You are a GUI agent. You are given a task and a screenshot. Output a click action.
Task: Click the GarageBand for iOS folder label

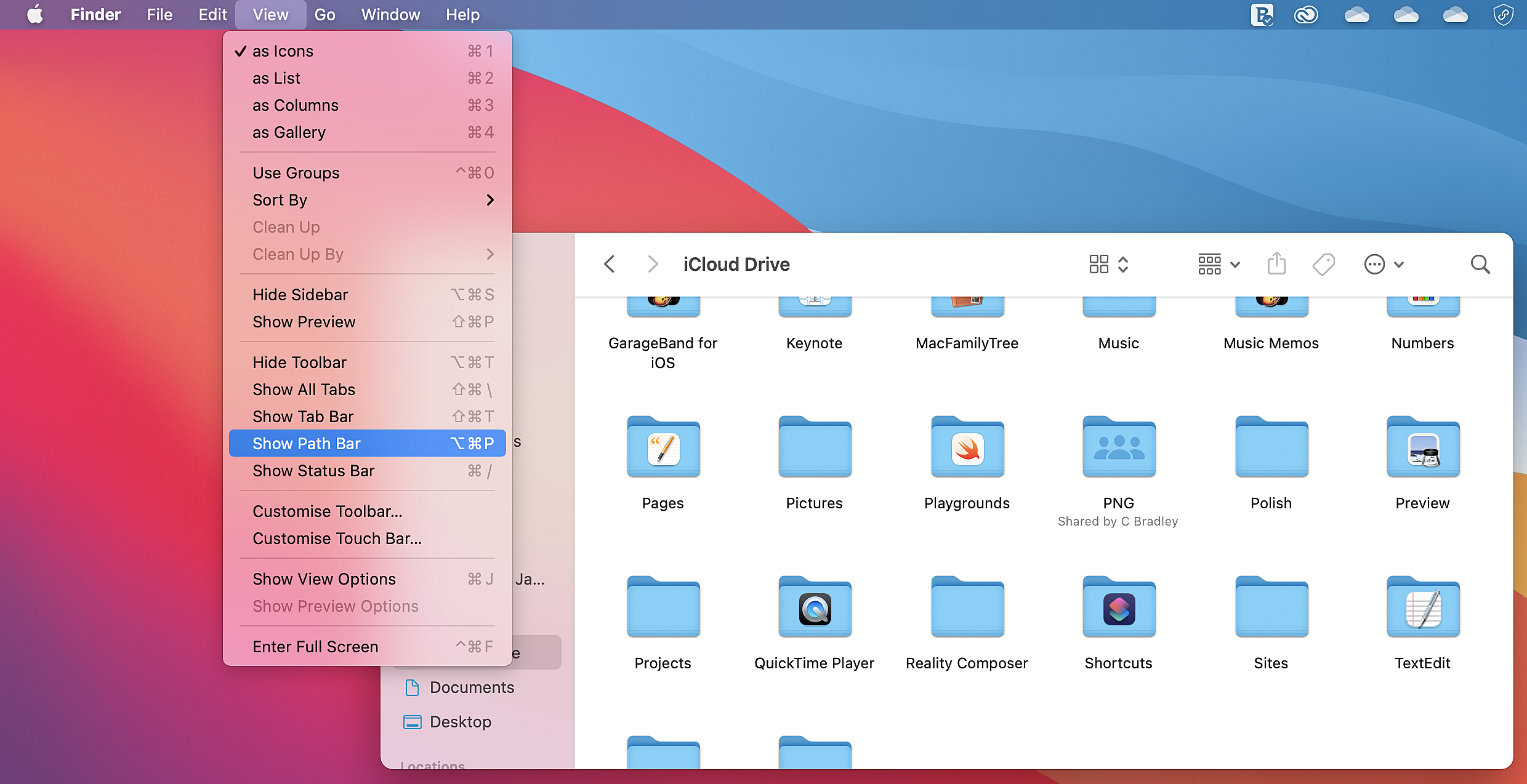[x=663, y=353]
